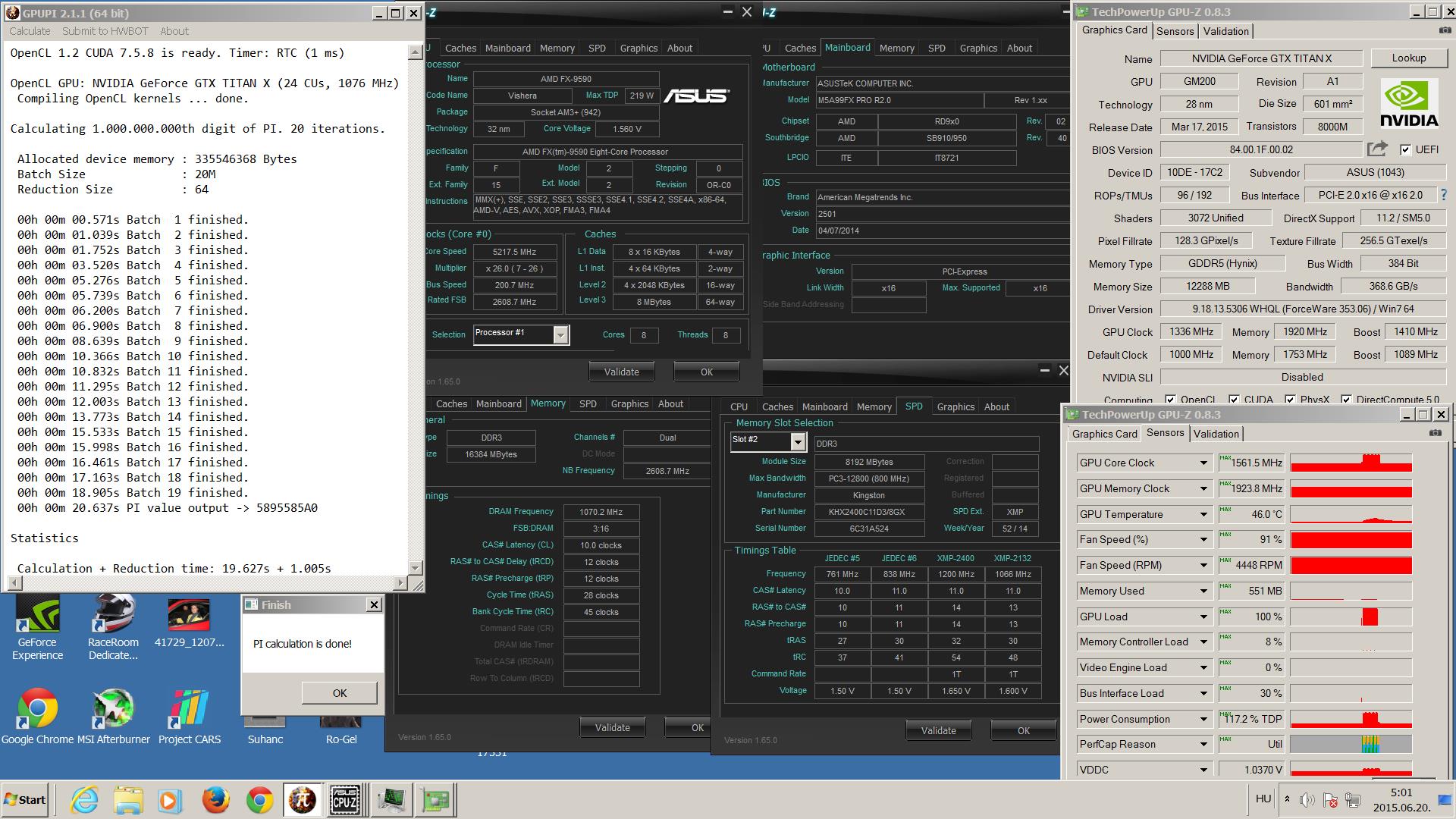1456x819 pixels.
Task: Open the monitor app icon in taskbar
Action: point(392,800)
